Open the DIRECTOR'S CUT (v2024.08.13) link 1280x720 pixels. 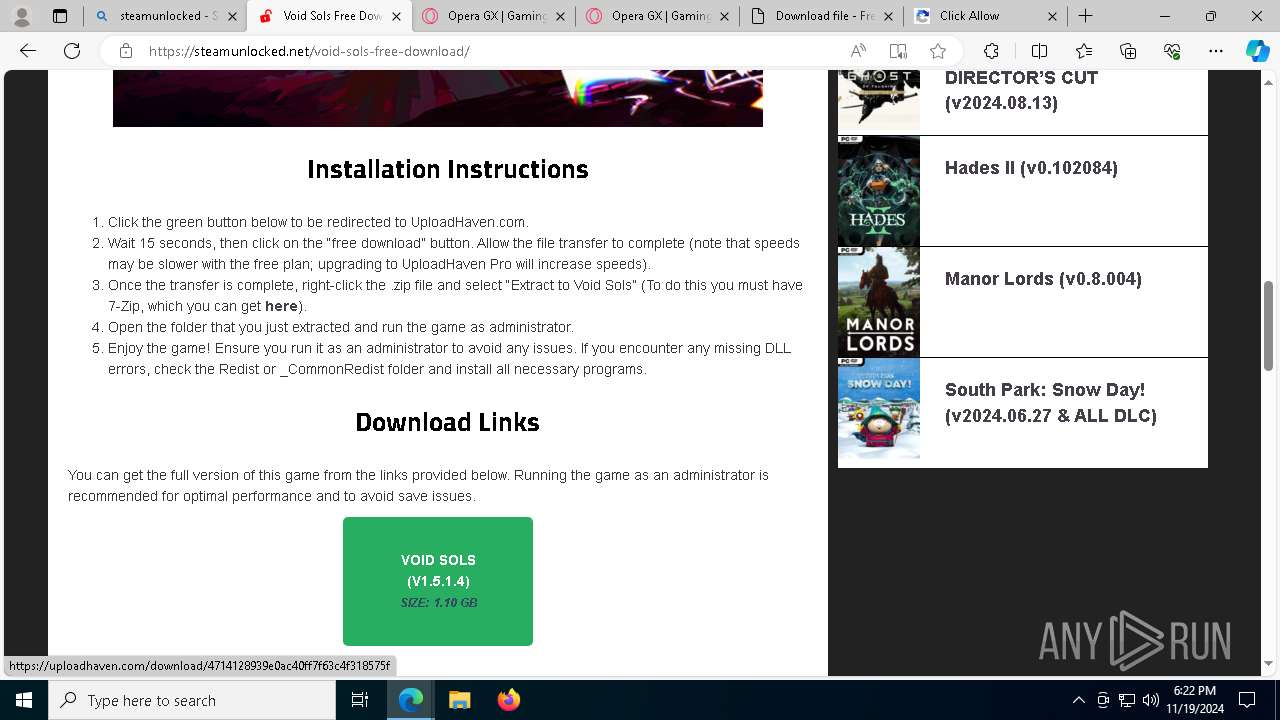point(1021,90)
